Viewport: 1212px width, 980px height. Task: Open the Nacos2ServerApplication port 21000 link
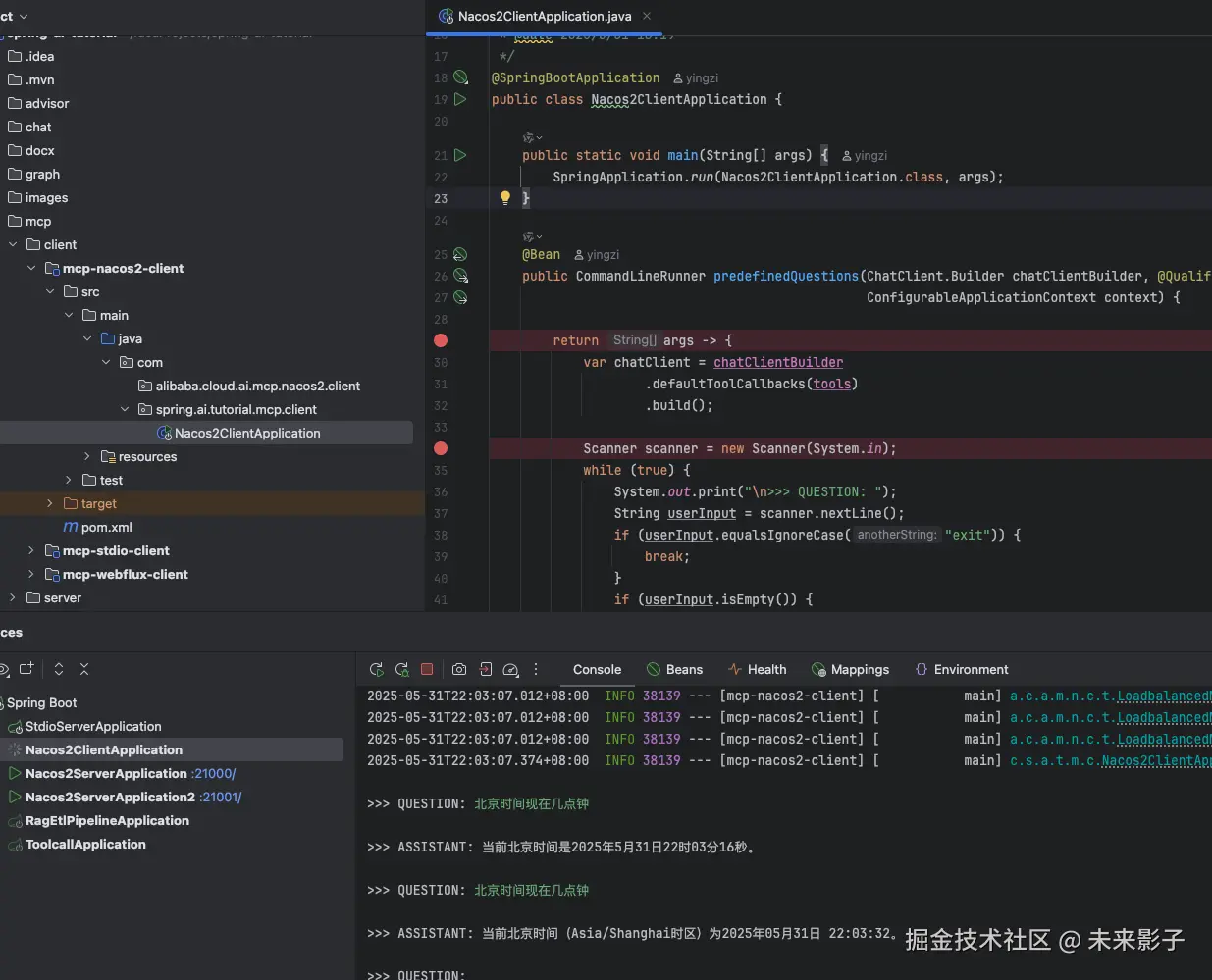click(214, 774)
